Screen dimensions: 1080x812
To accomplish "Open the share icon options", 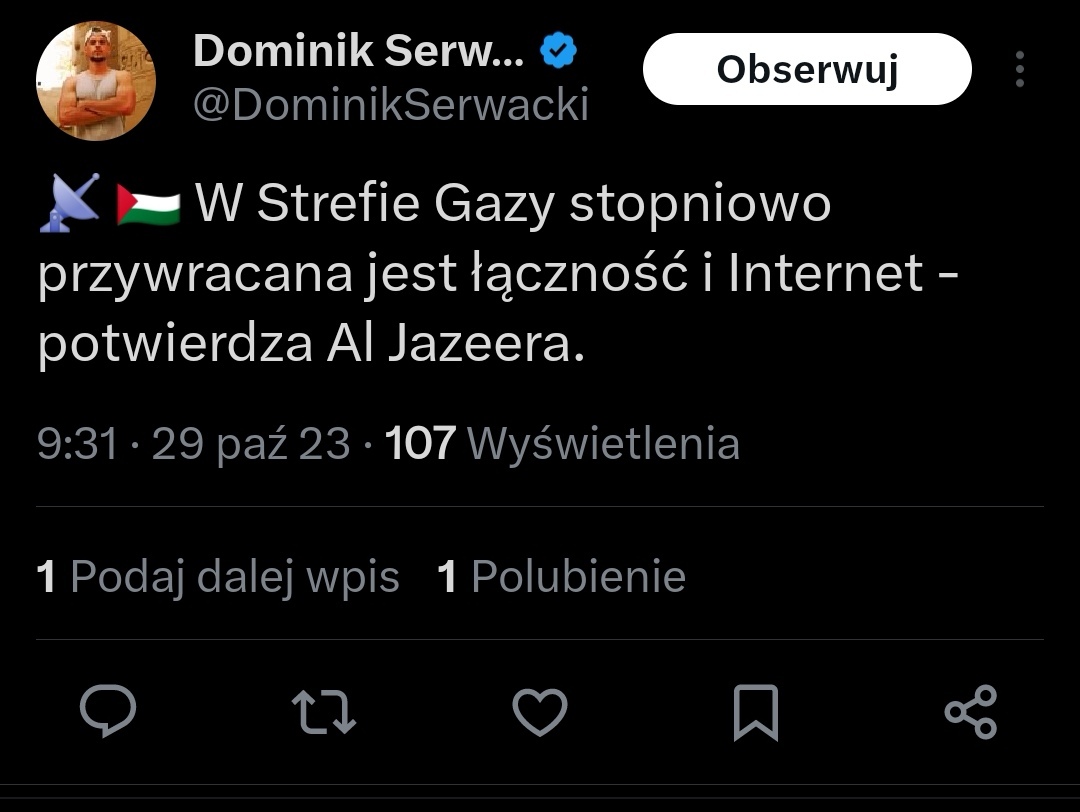I will 971,711.
